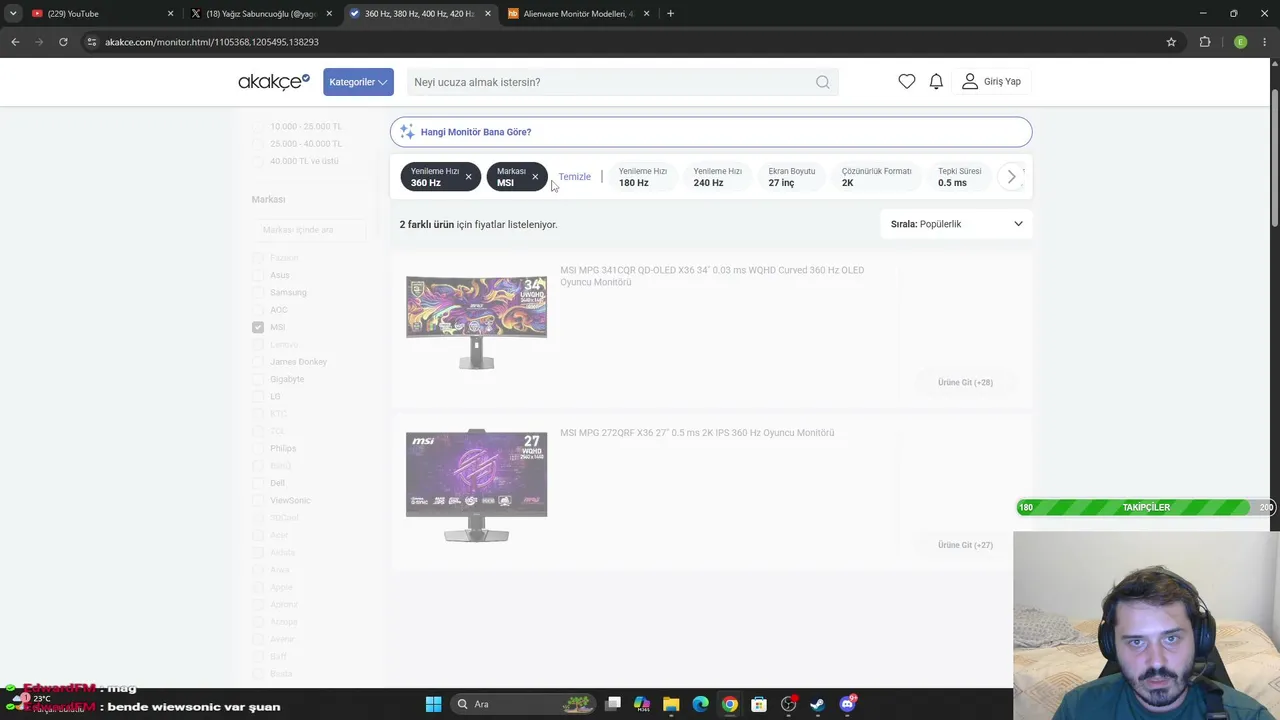This screenshot has height=720, width=1280.
Task: Show more filter chips with right arrow
Action: coord(1011,177)
